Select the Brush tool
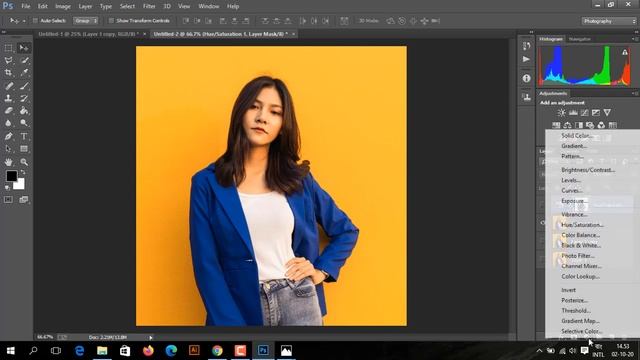Screen dimensions: 640x360 pos(24,86)
